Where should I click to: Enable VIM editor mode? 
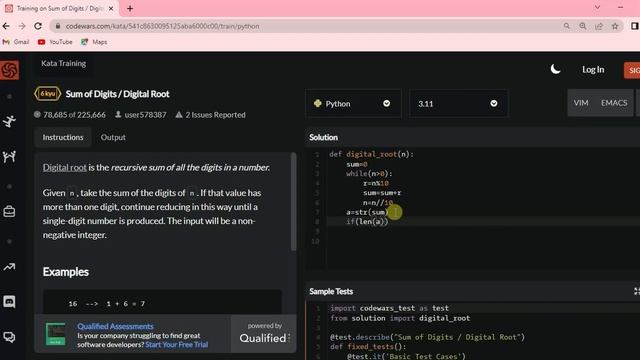[x=581, y=103]
